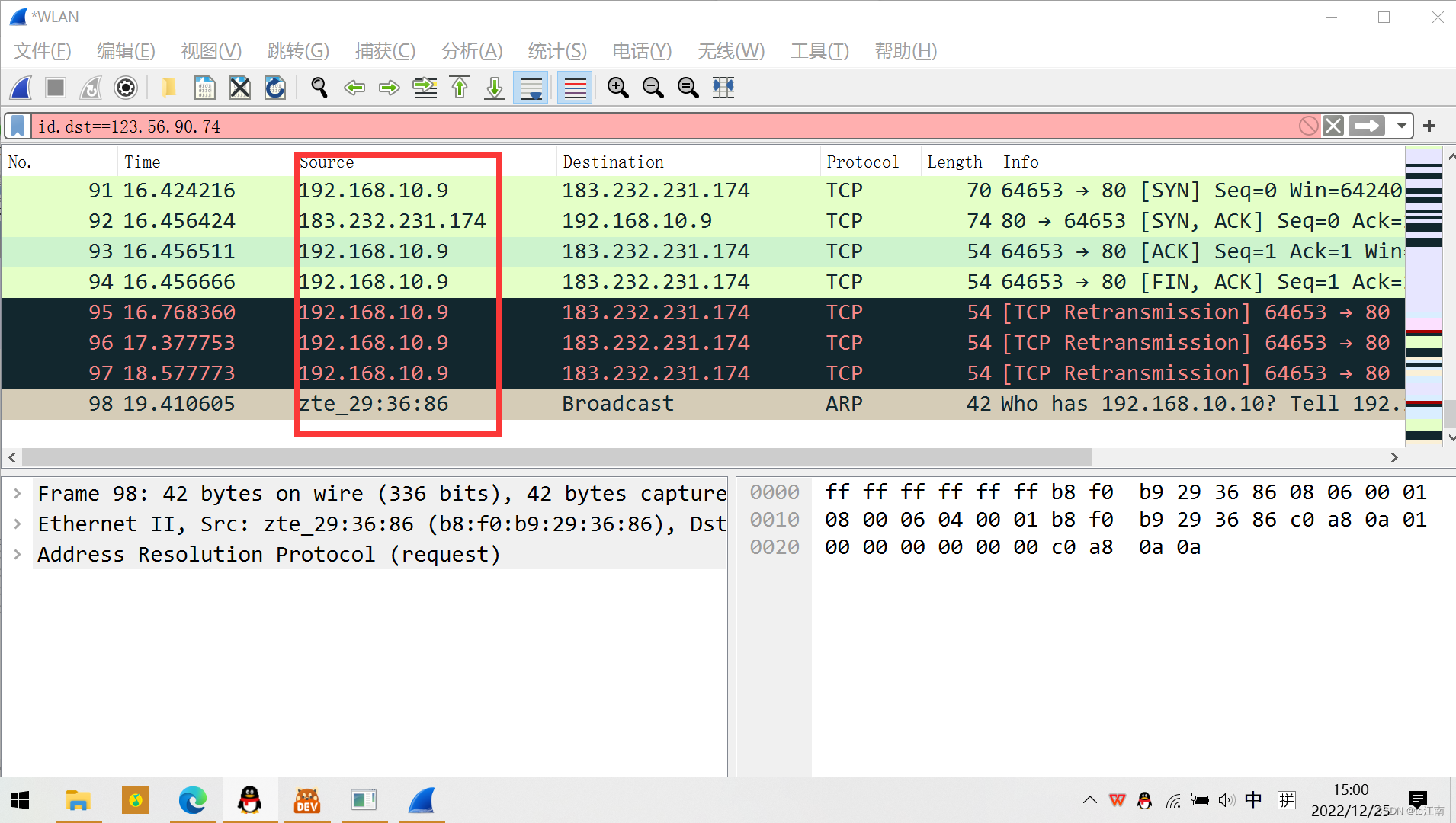Viewport: 1456px width, 823px height.
Task: Open the 文件(F) menu
Action: coord(43,51)
